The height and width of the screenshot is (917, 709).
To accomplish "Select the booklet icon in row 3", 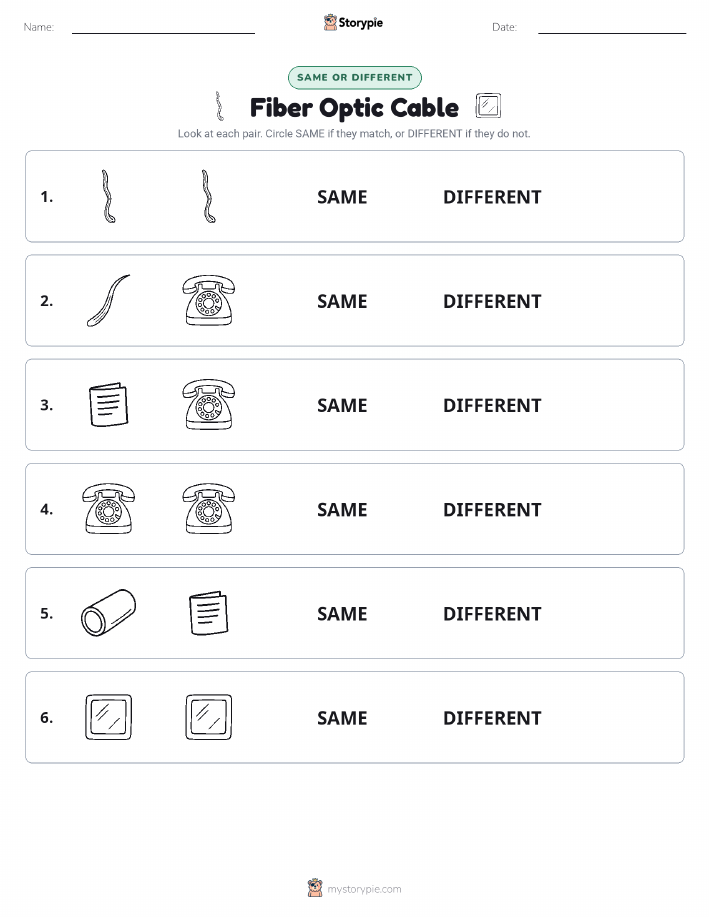I will 108,405.
